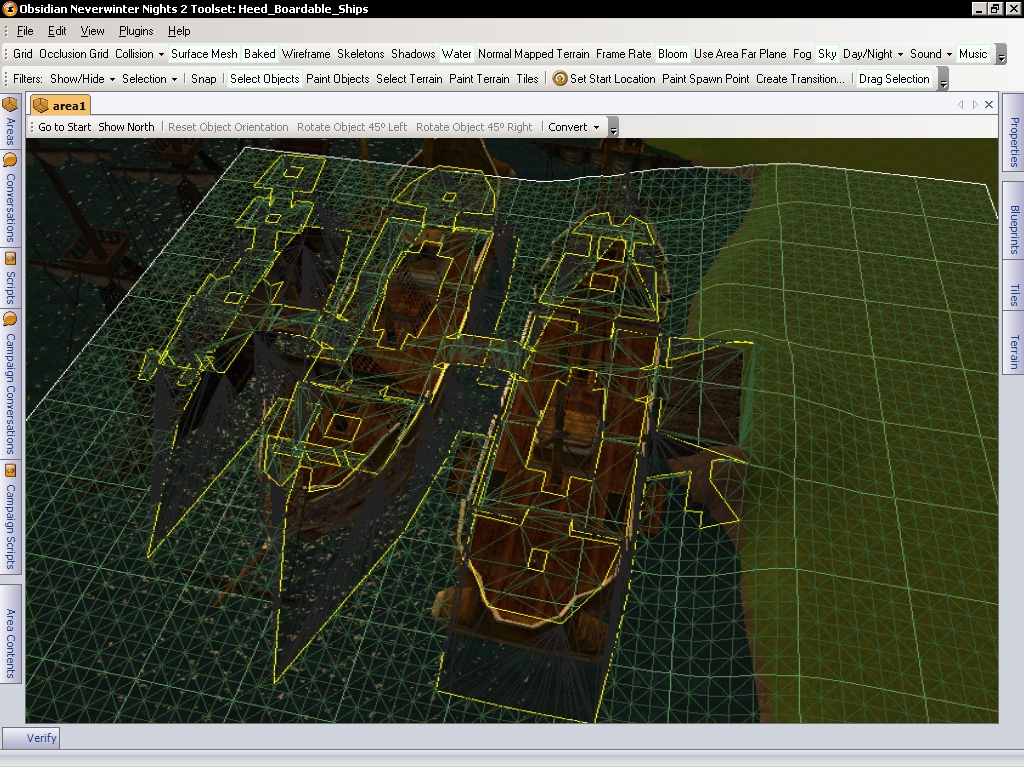Open the Plugins menu
This screenshot has height=768, width=1024.
pyautogui.click(x=136, y=31)
